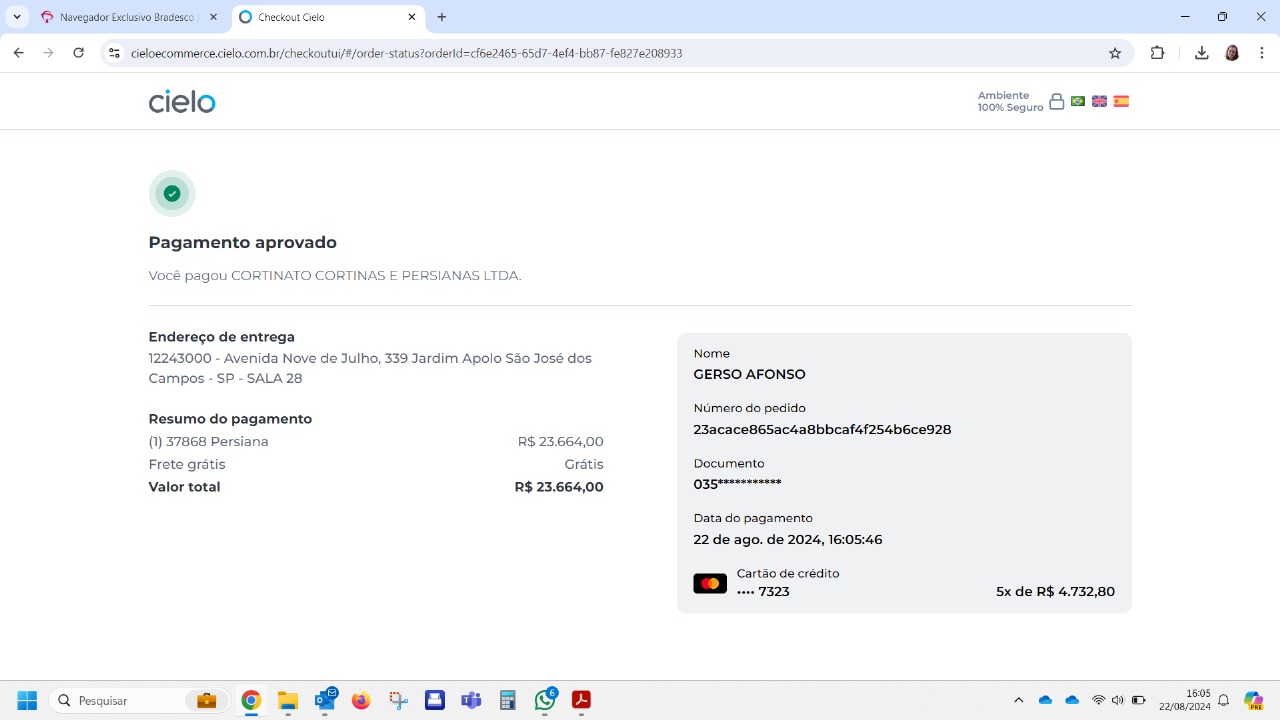The width and height of the screenshot is (1280, 720).
Task: Open the network Wi-Fi tray icon
Action: point(1099,701)
